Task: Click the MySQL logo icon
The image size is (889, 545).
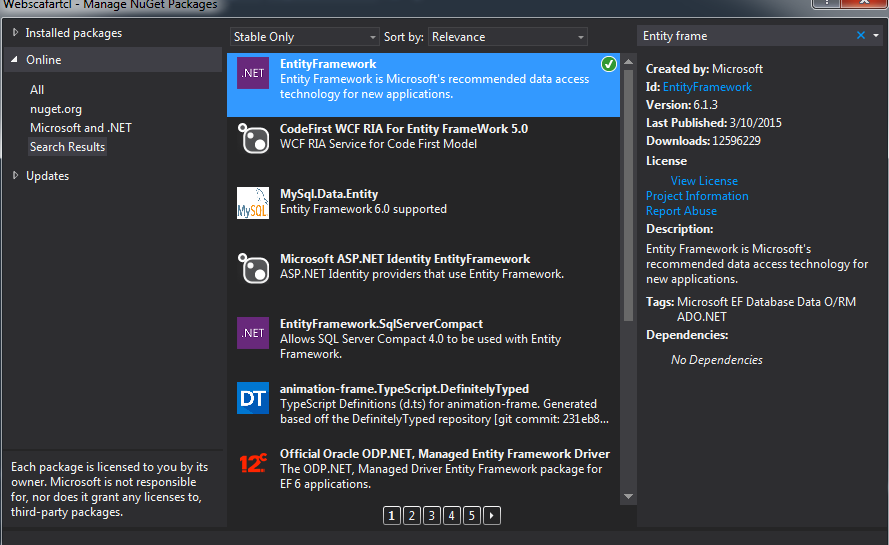Action: click(253, 203)
